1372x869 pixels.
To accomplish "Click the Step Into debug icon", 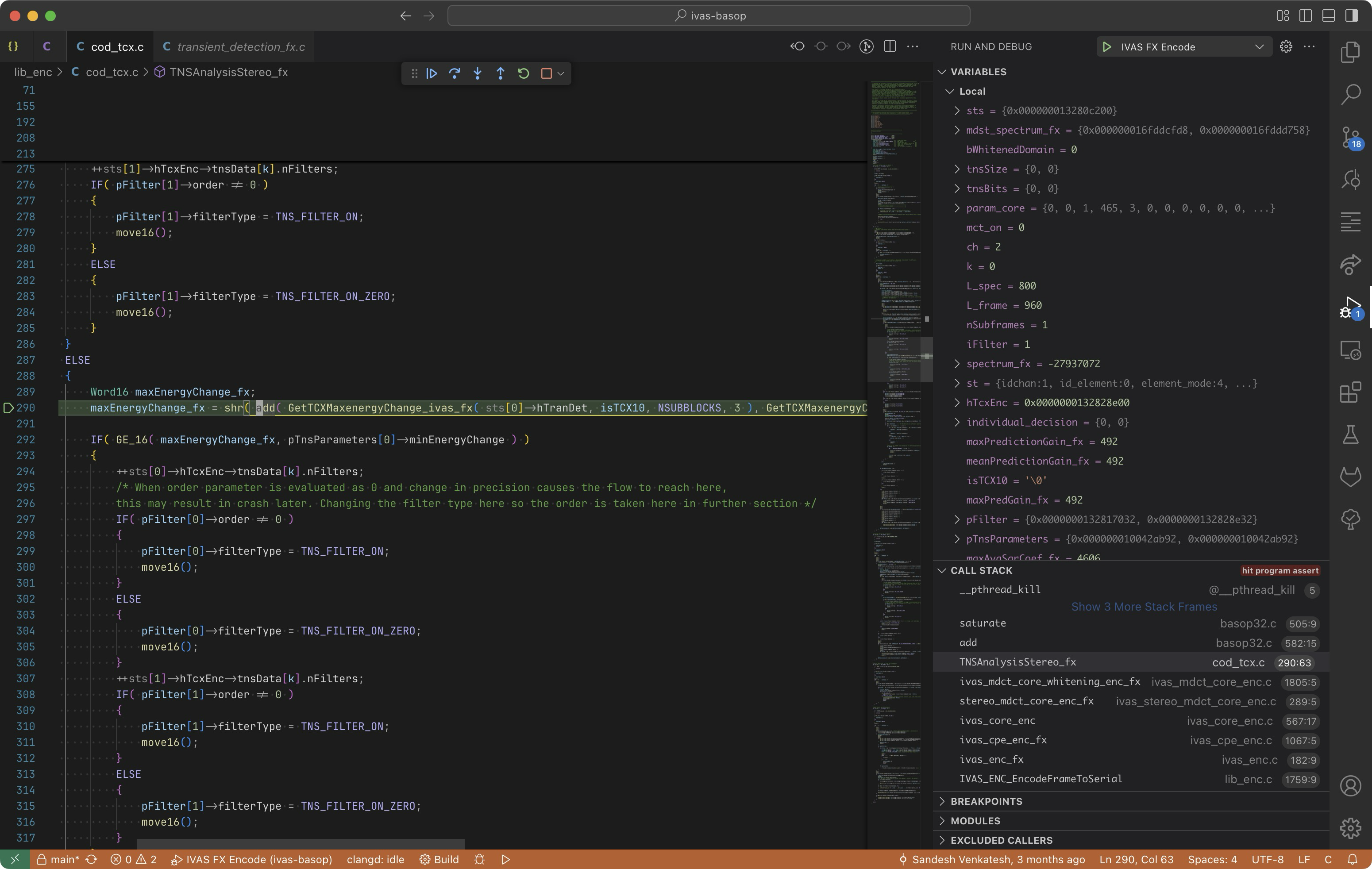I will pos(478,73).
